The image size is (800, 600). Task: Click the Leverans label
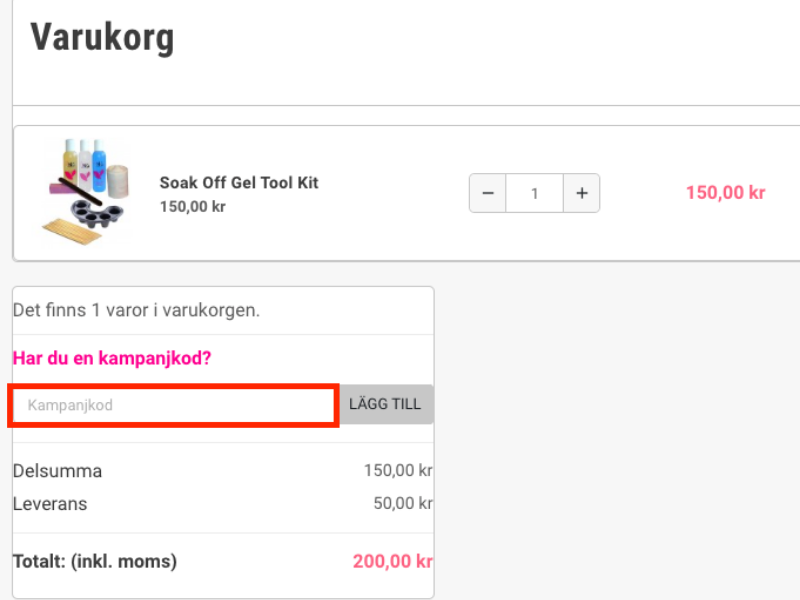pos(50,504)
